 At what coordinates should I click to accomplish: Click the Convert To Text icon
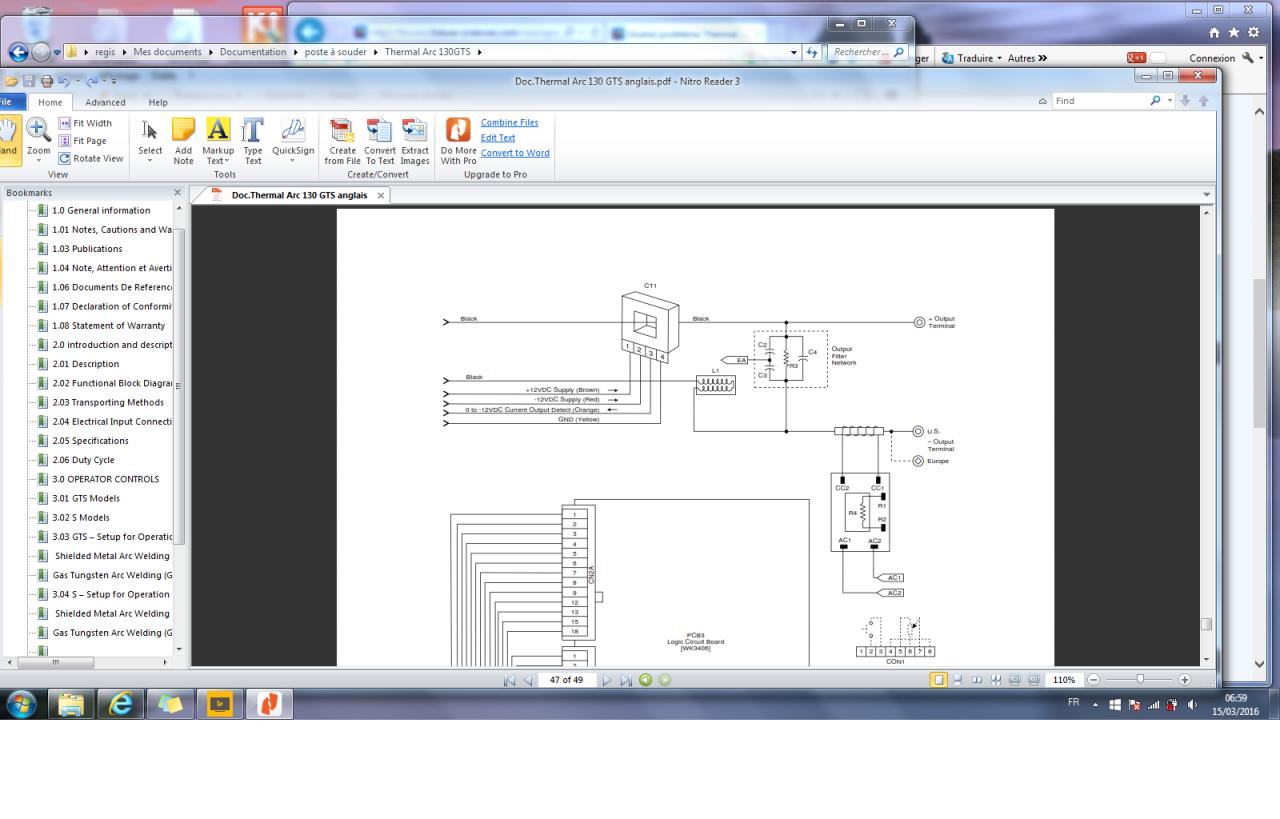pyautogui.click(x=379, y=130)
